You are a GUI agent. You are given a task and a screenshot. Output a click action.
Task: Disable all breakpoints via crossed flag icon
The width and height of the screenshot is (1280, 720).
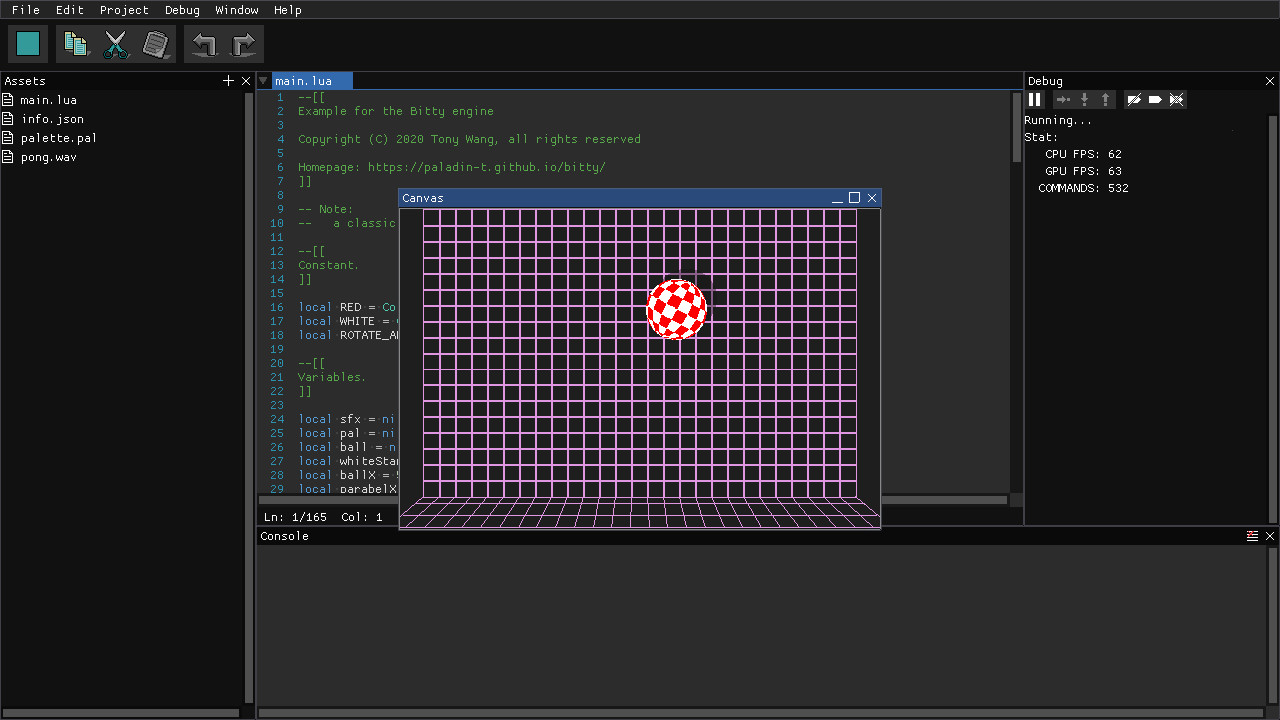[1176, 99]
